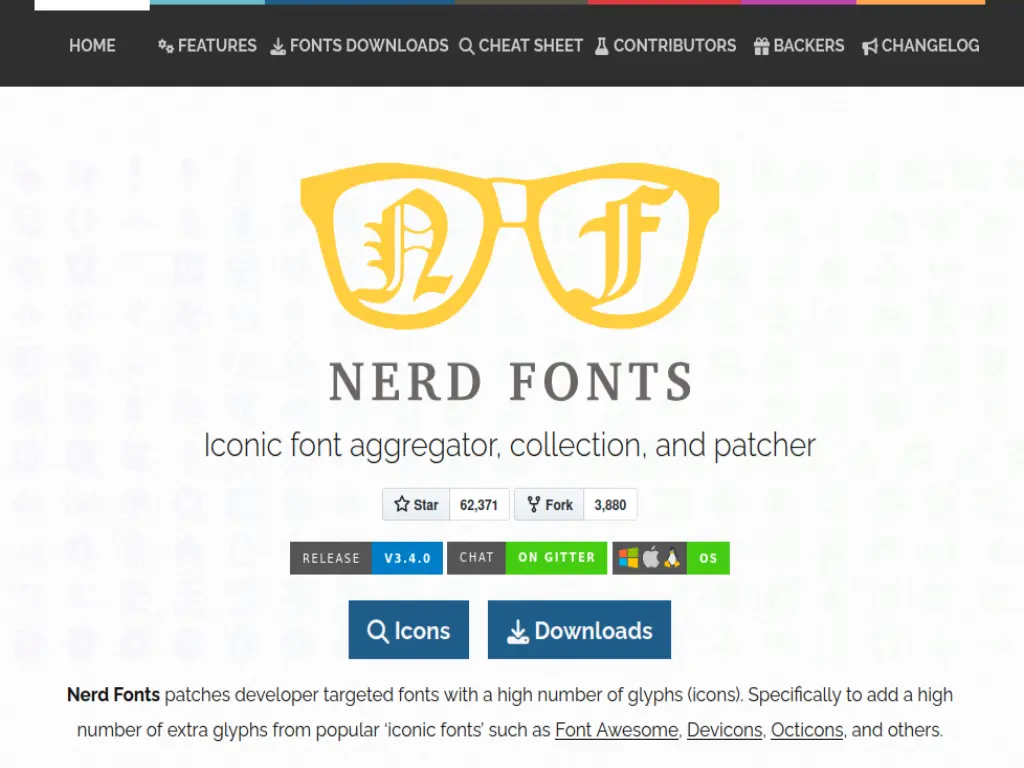Click the download icon in Downloads button
Viewport: 1024px width, 768px height.
[518, 632]
